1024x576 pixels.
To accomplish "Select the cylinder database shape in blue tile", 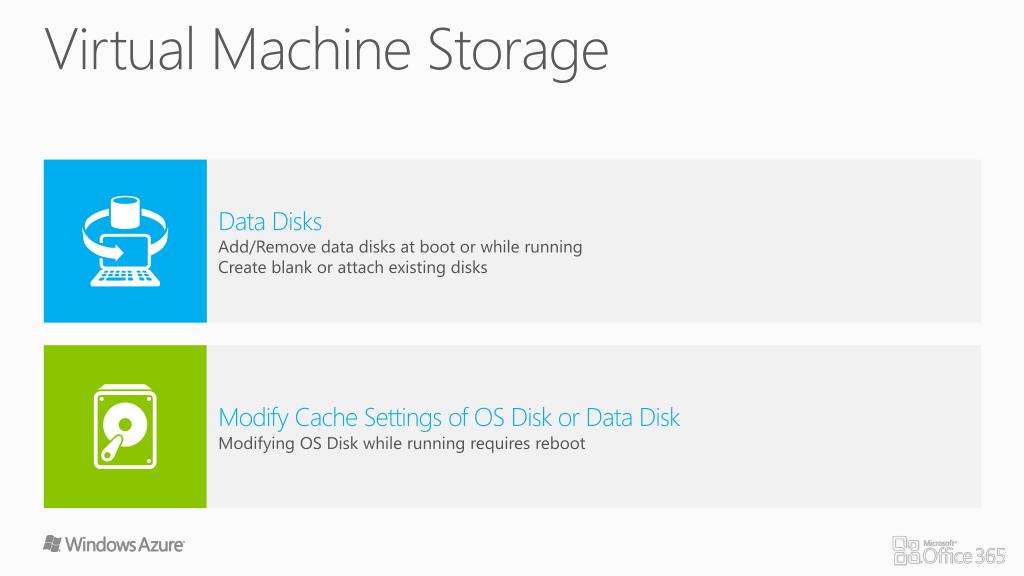I will [x=125, y=212].
